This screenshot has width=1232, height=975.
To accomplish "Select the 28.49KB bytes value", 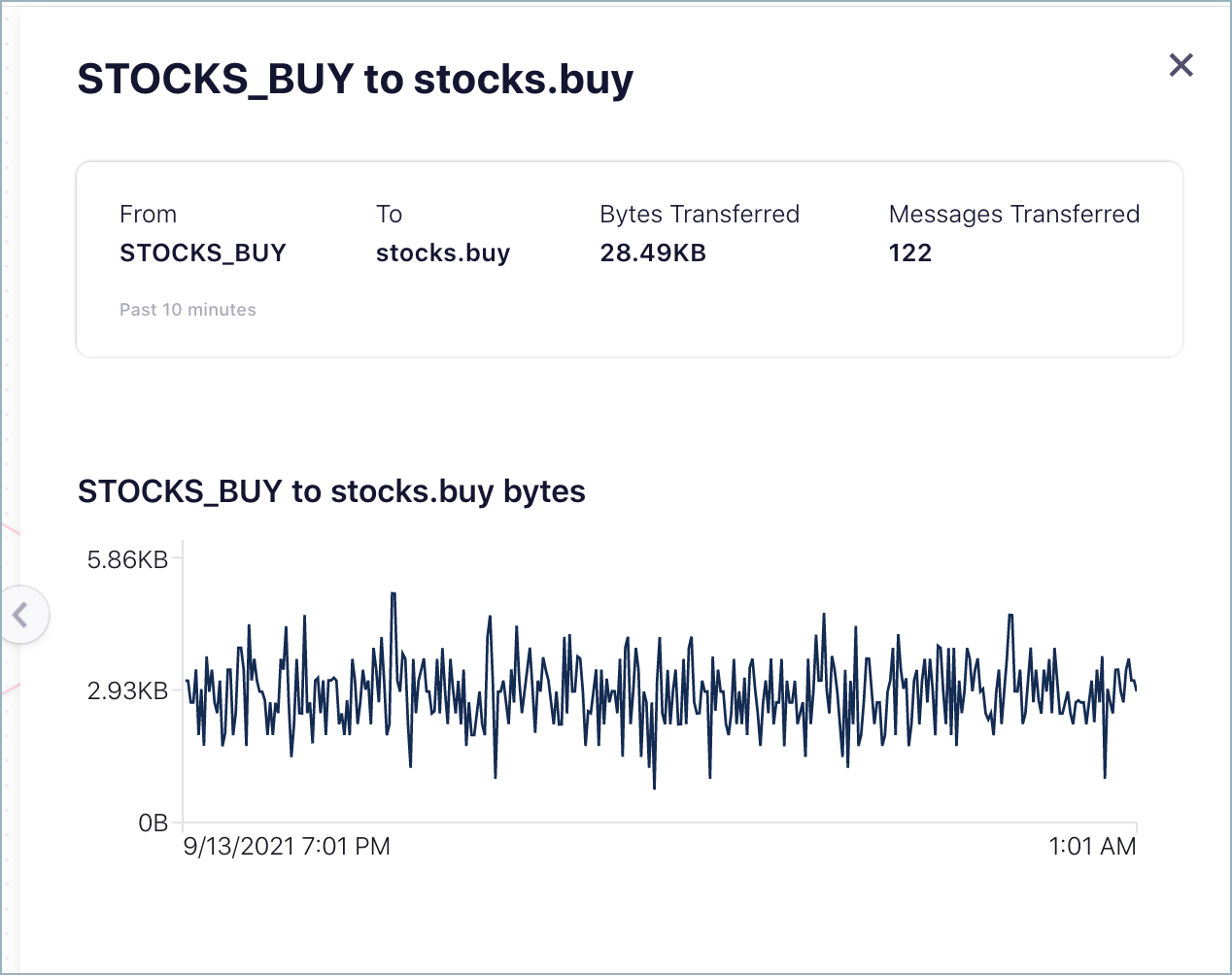I will click(652, 252).
